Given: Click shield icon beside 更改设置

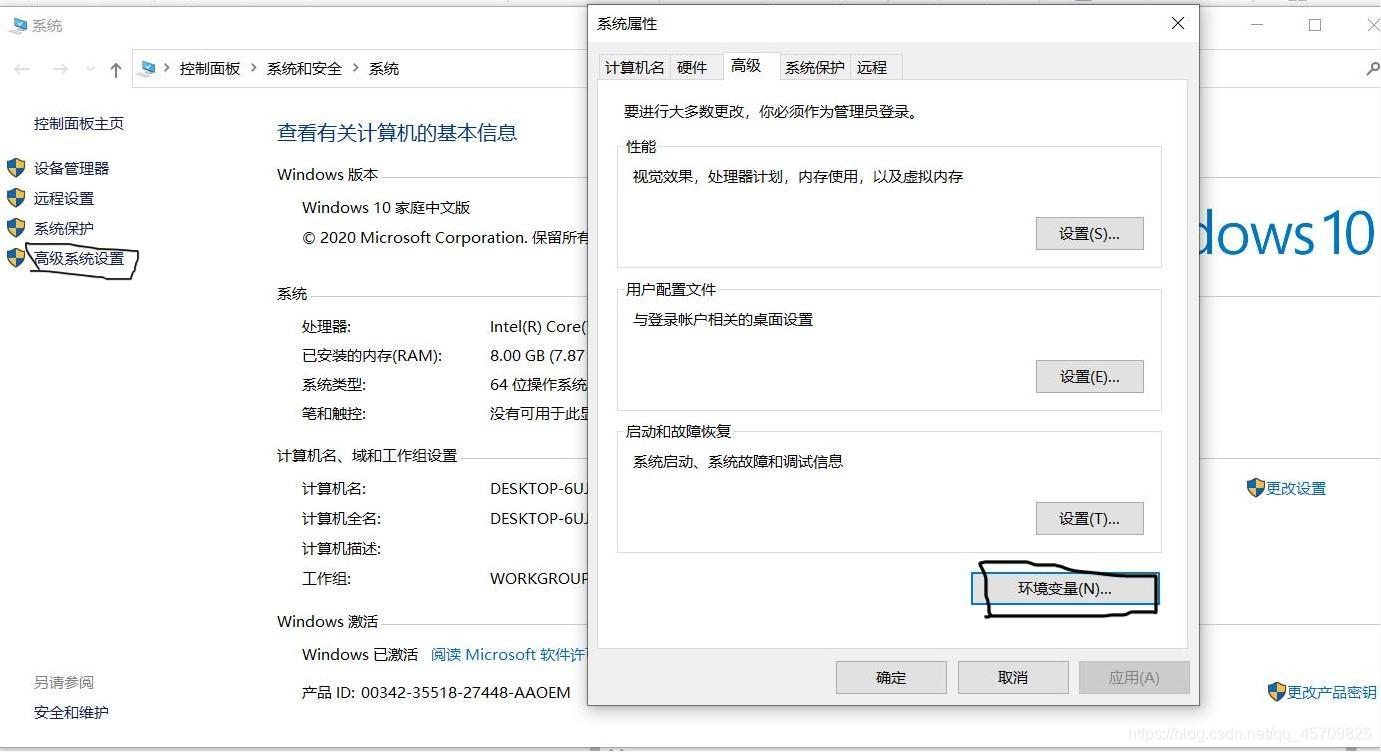Looking at the screenshot, I should pos(1256,488).
